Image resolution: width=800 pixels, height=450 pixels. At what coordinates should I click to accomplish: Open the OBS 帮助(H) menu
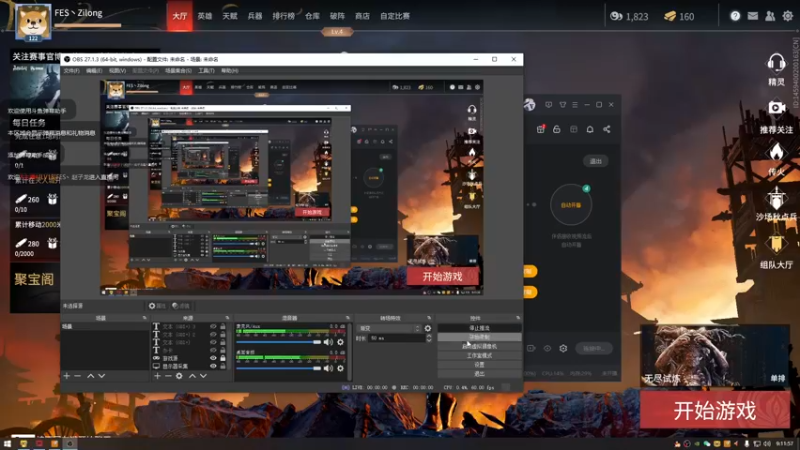230,71
